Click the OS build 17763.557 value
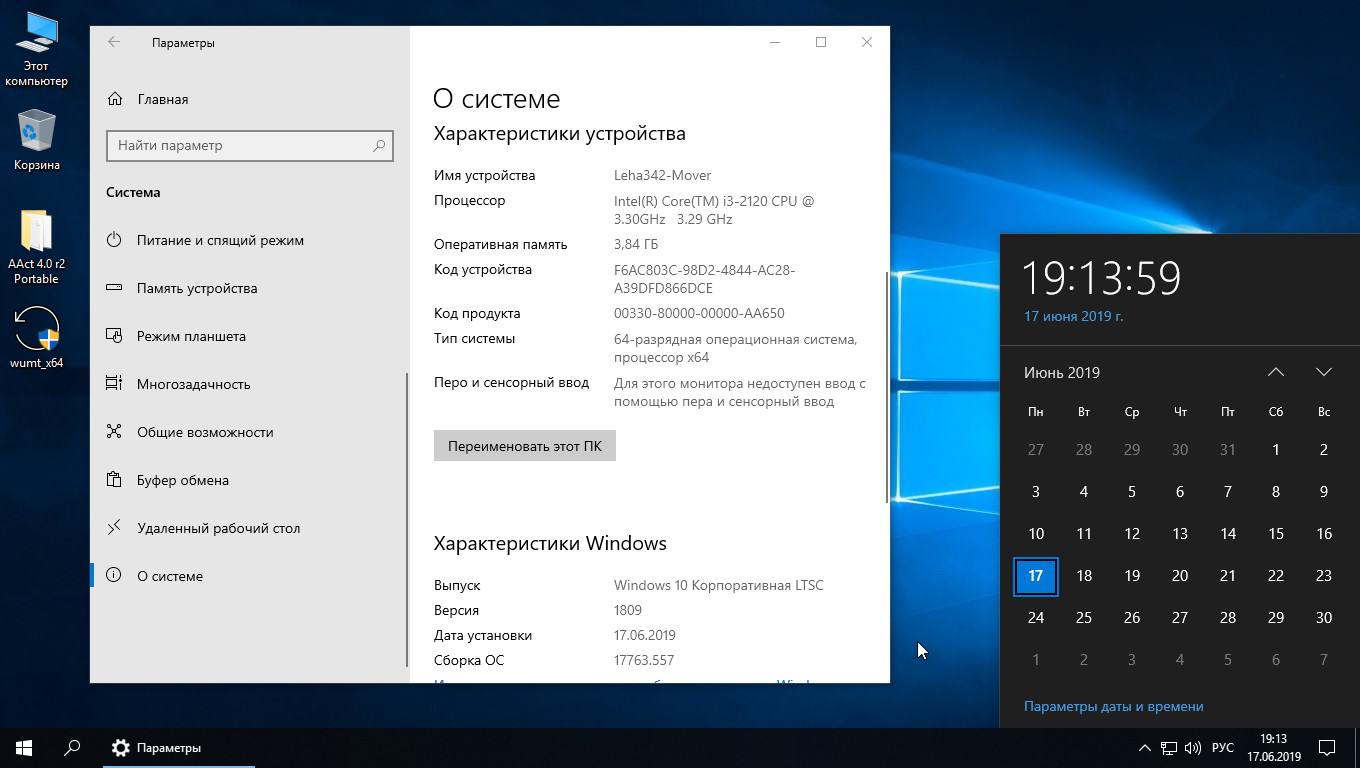This screenshot has height=768, width=1360. (x=644, y=660)
